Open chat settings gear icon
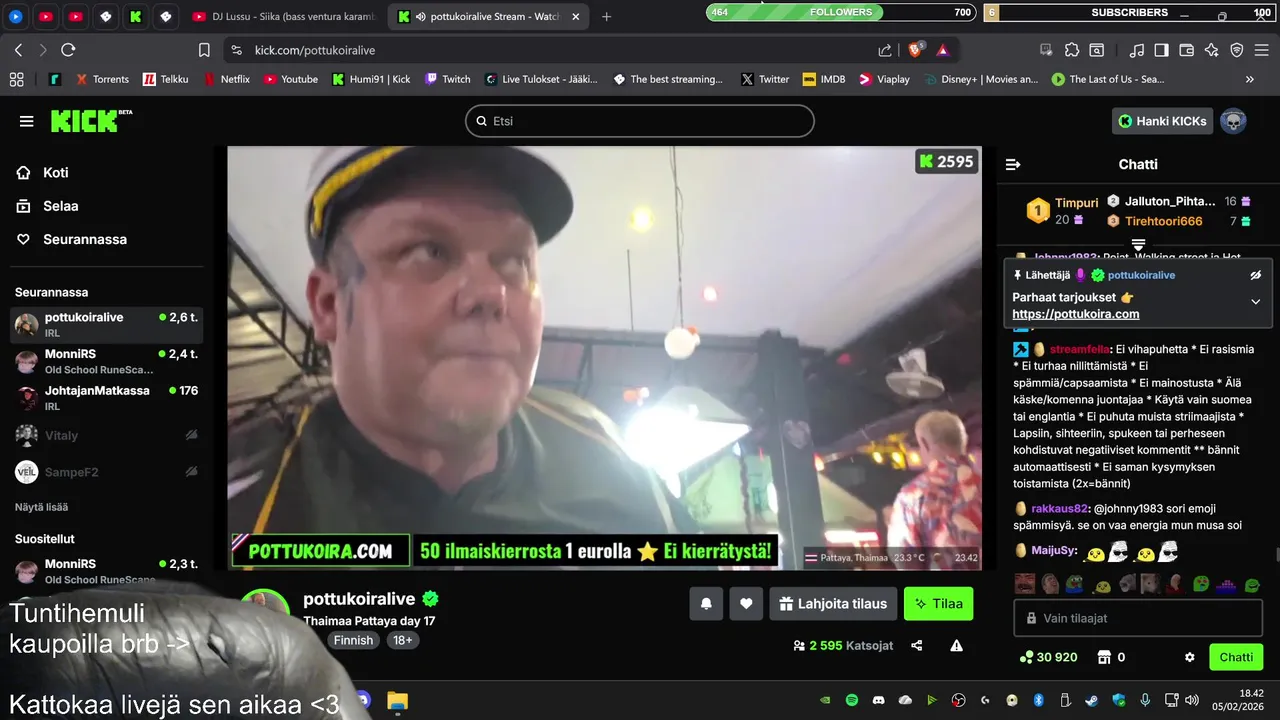Viewport: 1280px width, 720px height. 1190,657
